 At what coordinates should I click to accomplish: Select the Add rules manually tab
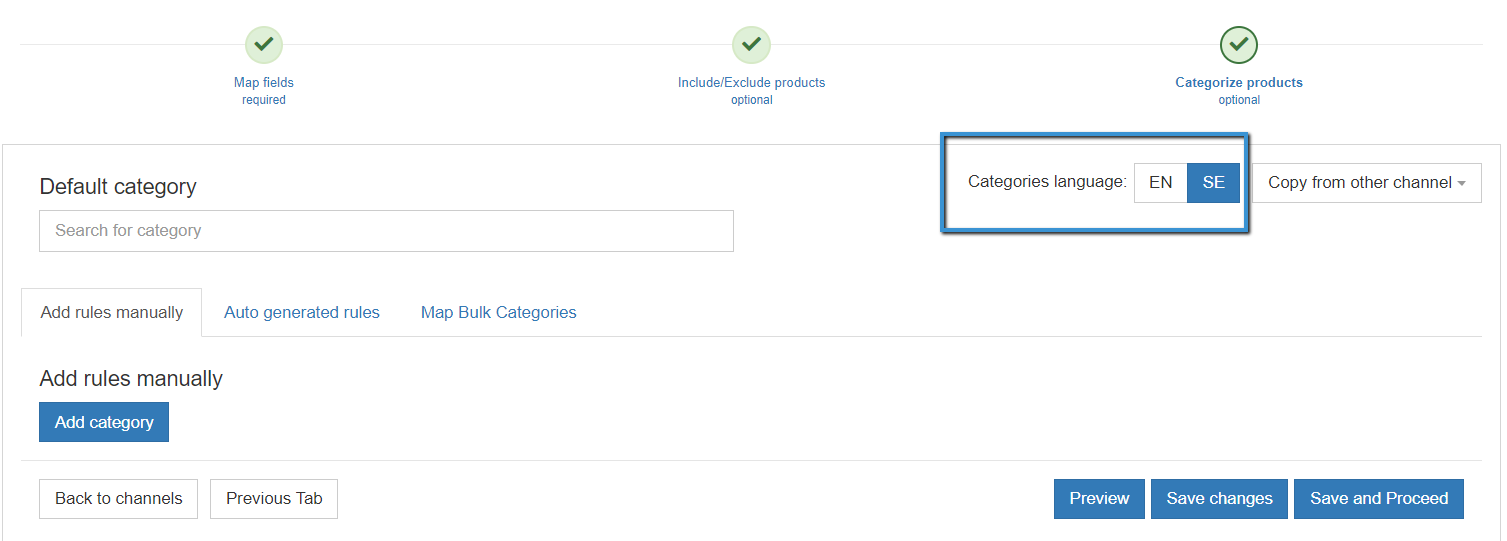pos(112,312)
